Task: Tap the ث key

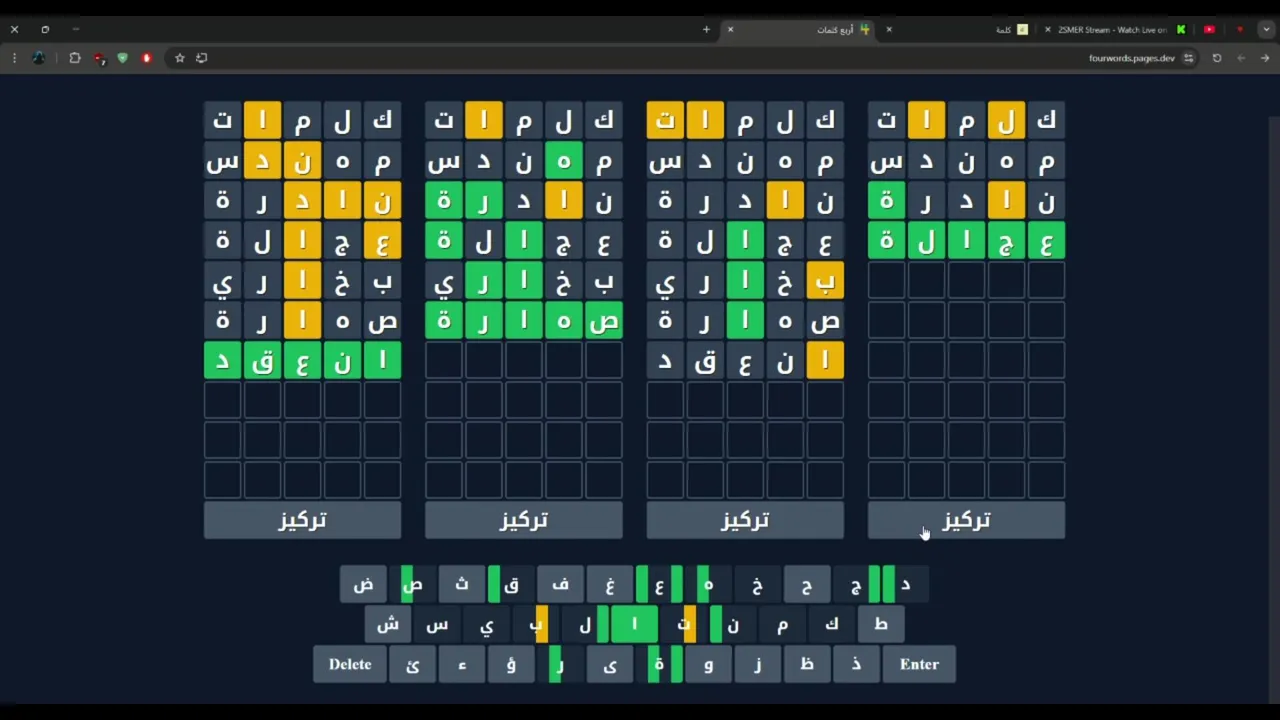Action: point(461,584)
